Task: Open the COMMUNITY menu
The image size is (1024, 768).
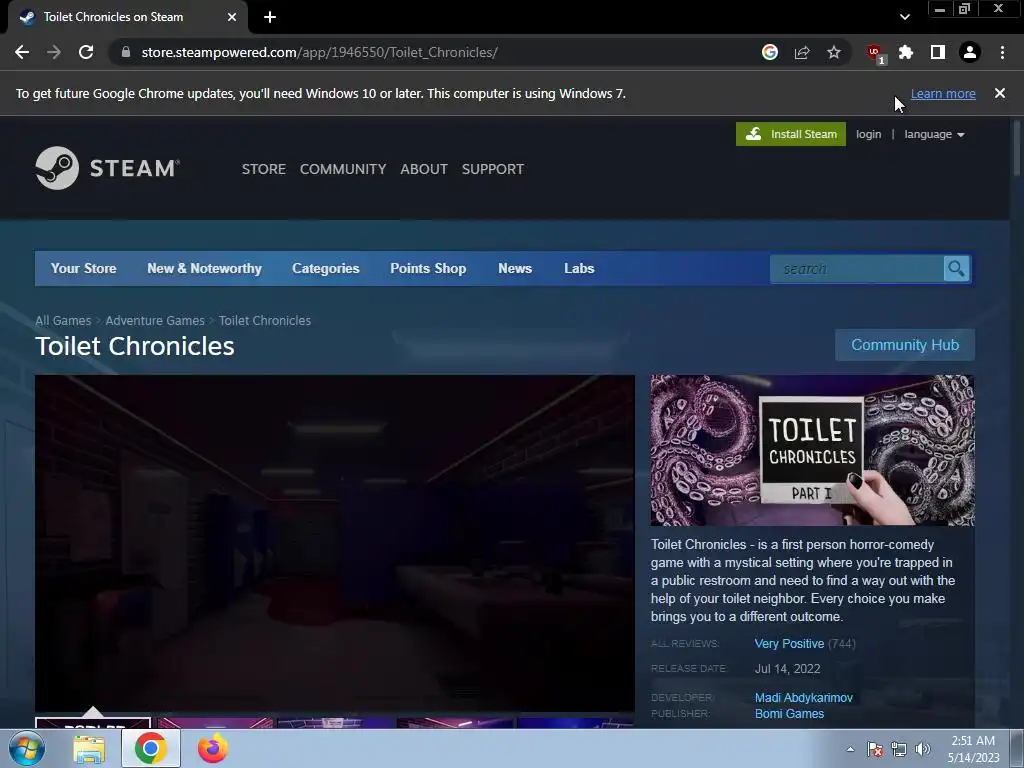Action: (343, 169)
